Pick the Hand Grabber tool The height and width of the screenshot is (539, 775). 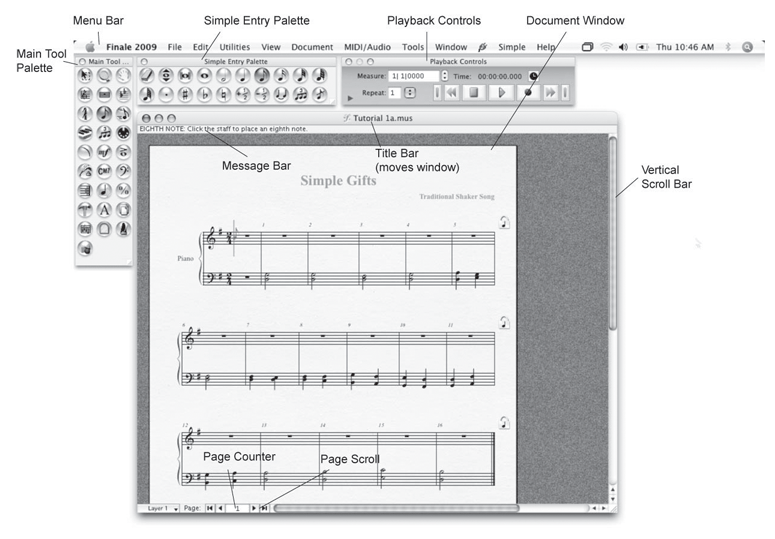(123, 76)
